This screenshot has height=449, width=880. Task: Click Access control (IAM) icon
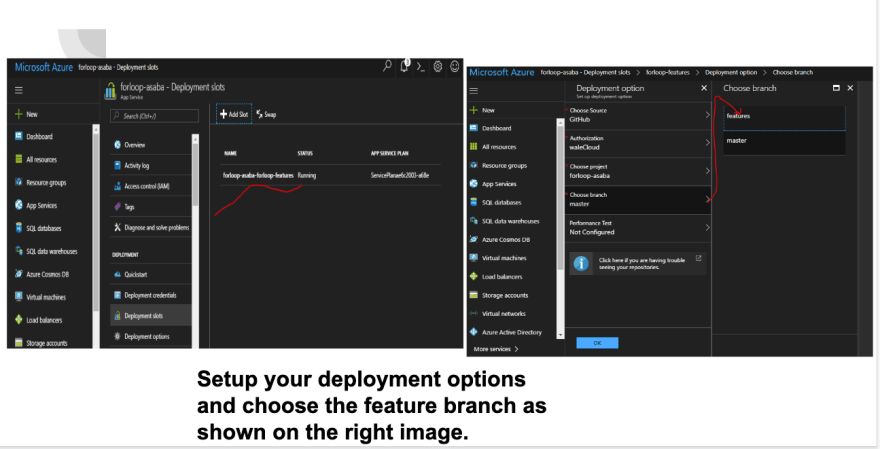coord(117,186)
